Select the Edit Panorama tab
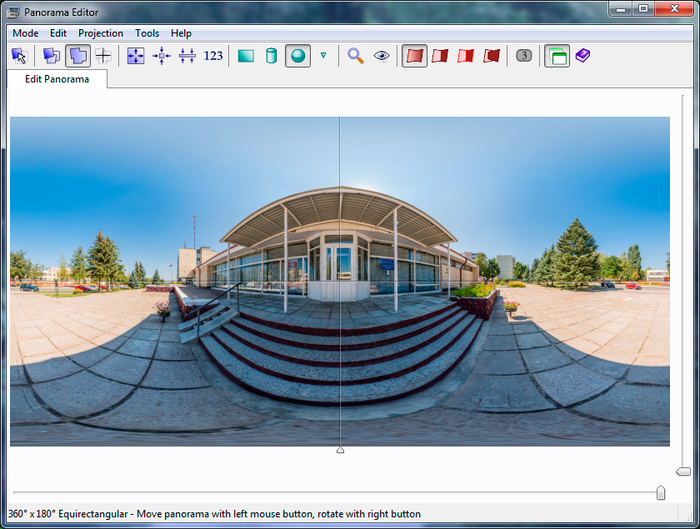Image resolution: width=700 pixels, height=529 pixels. coord(57,79)
